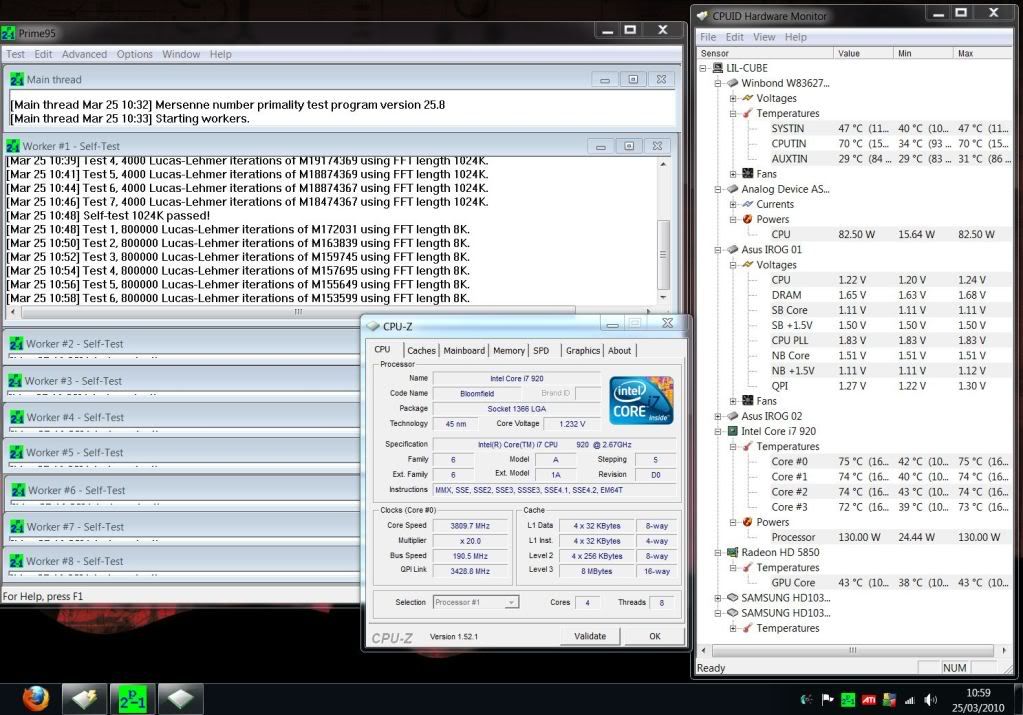This screenshot has width=1023, height=715.
Task: Click the Hardware Monitor taskbar icon
Action: [x=85, y=699]
